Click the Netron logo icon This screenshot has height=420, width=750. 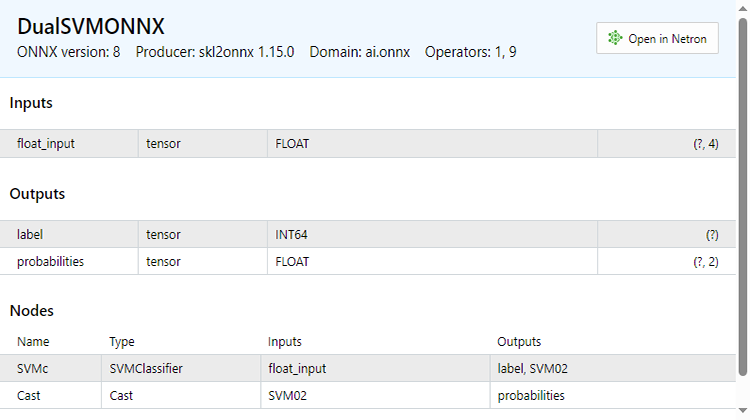tap(615, 38)
